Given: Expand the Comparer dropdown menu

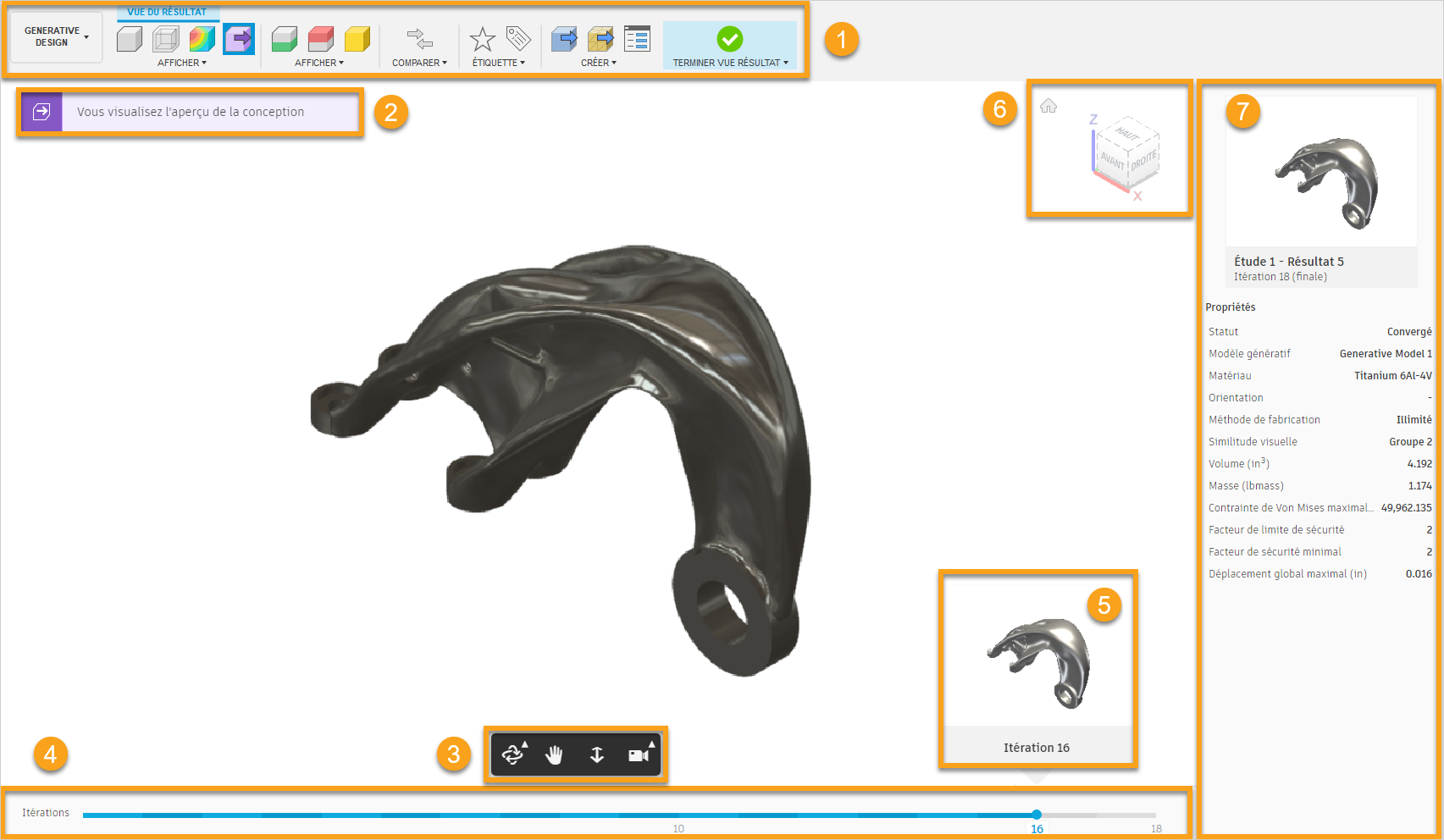Looking at the screenshot, I should (x=419, y=61).
